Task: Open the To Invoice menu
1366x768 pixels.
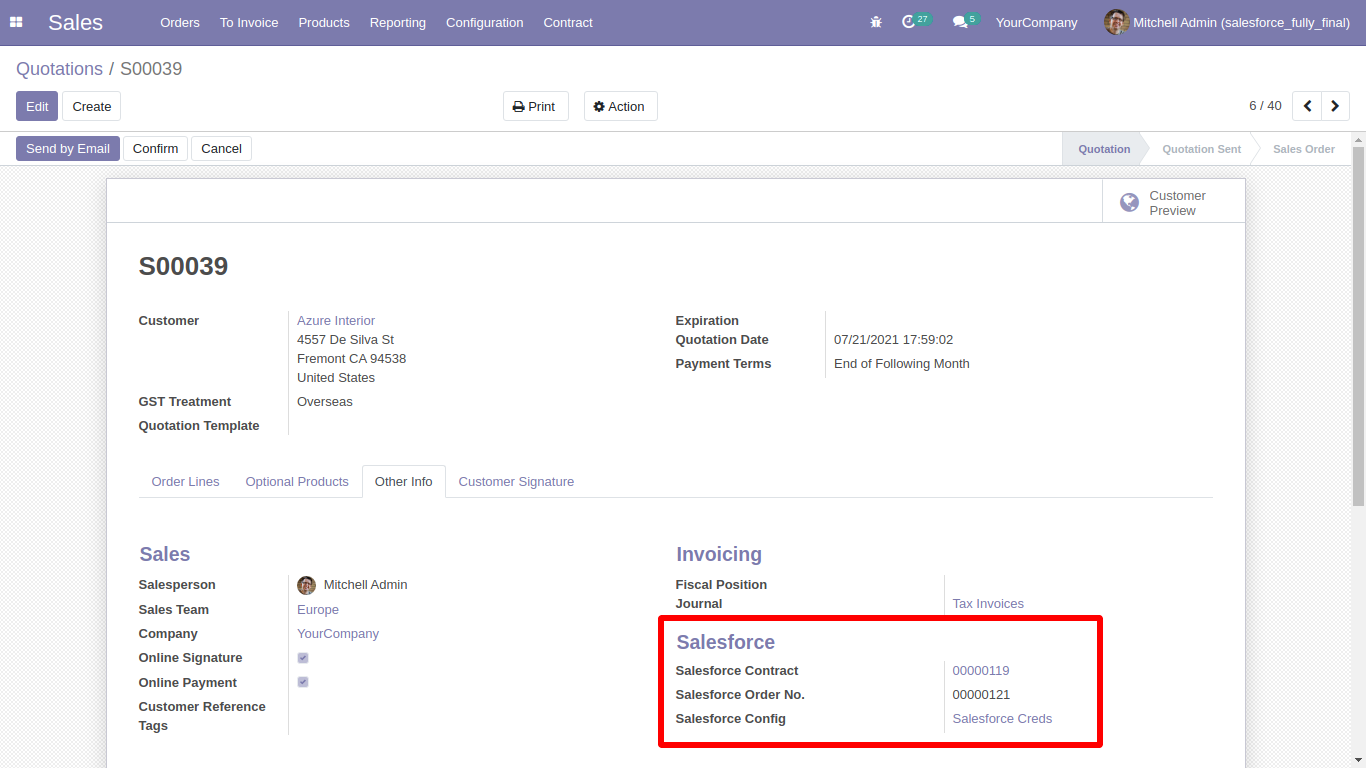Action: pyautogui.click(x=249, y=22)
